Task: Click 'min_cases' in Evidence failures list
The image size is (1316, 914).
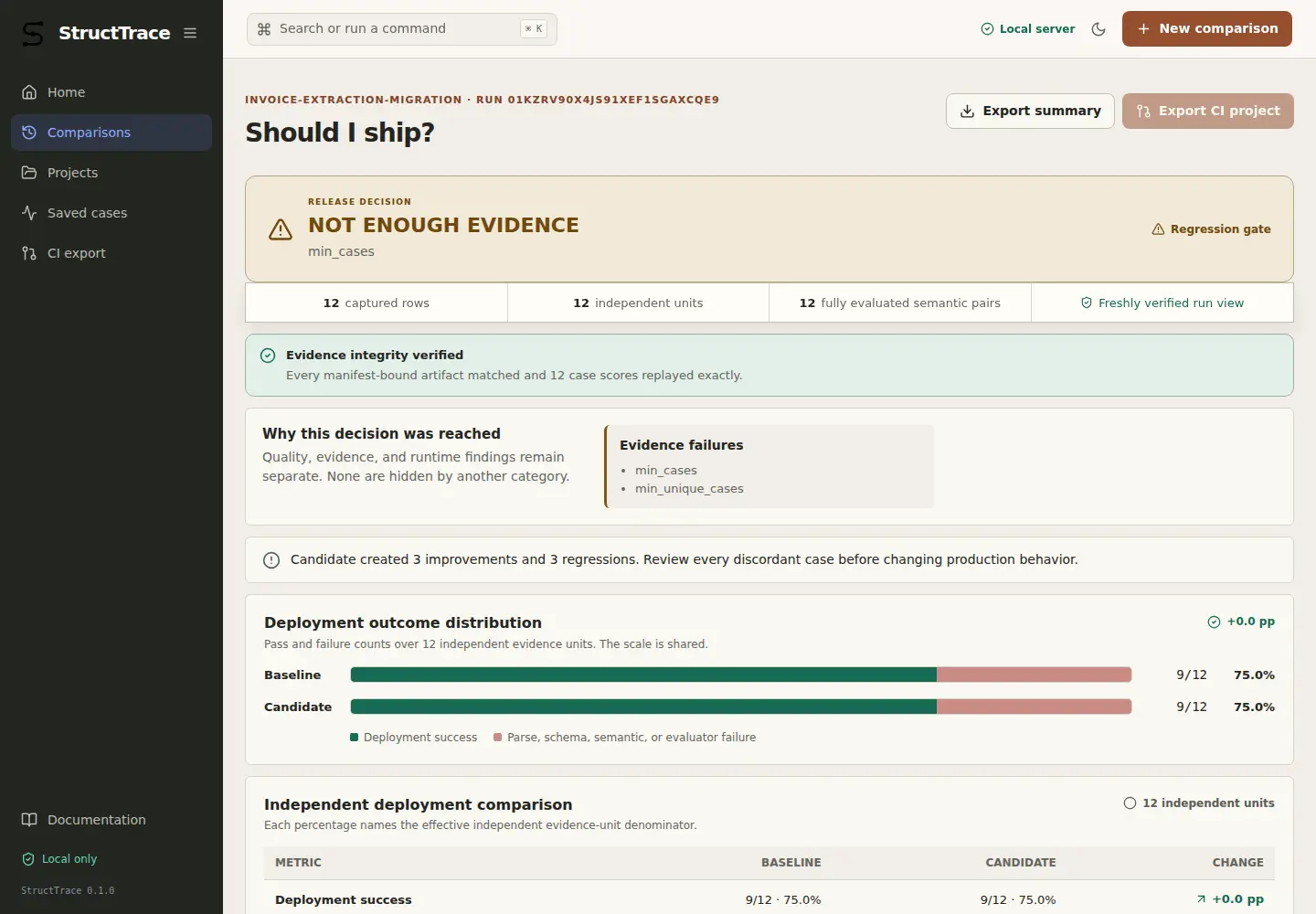Action: pyautogui.click(x=666, y=471)
